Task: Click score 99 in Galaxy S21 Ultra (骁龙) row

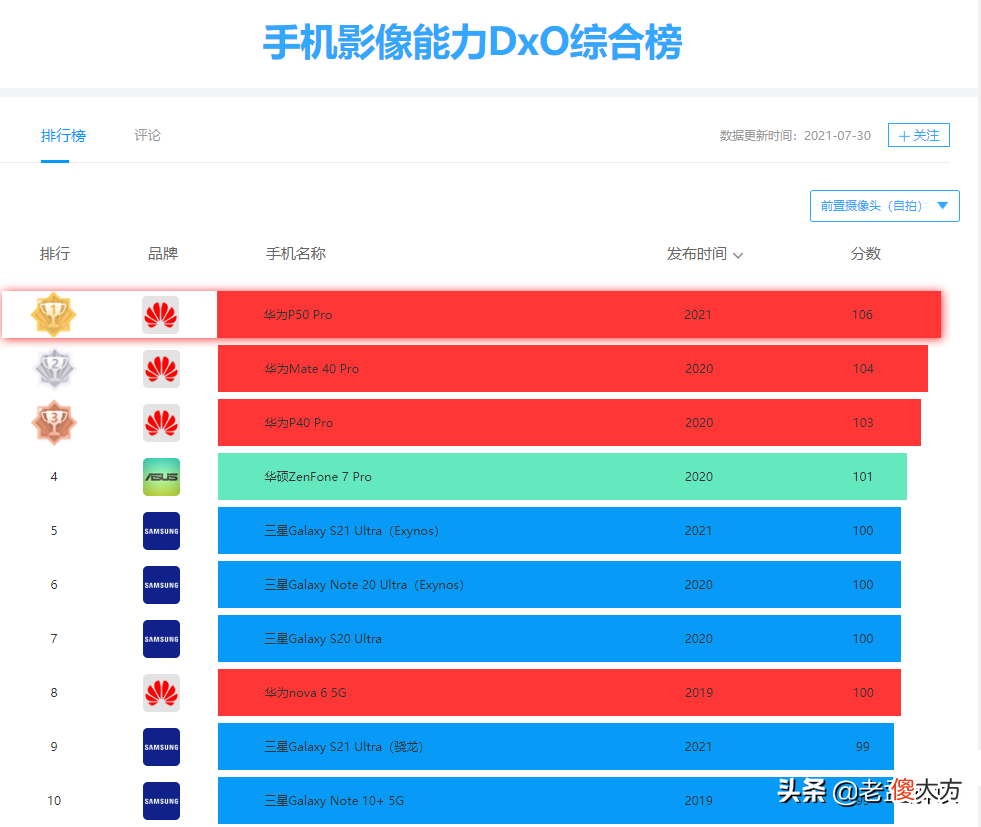Action: [x=863, y=746]
